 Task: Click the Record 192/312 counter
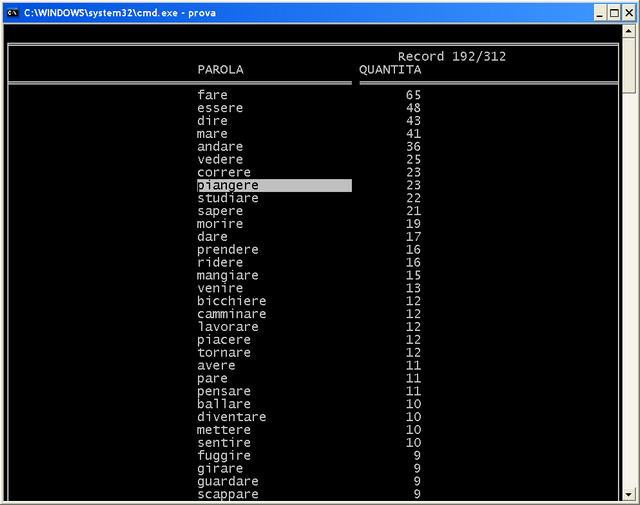point(452,57)
